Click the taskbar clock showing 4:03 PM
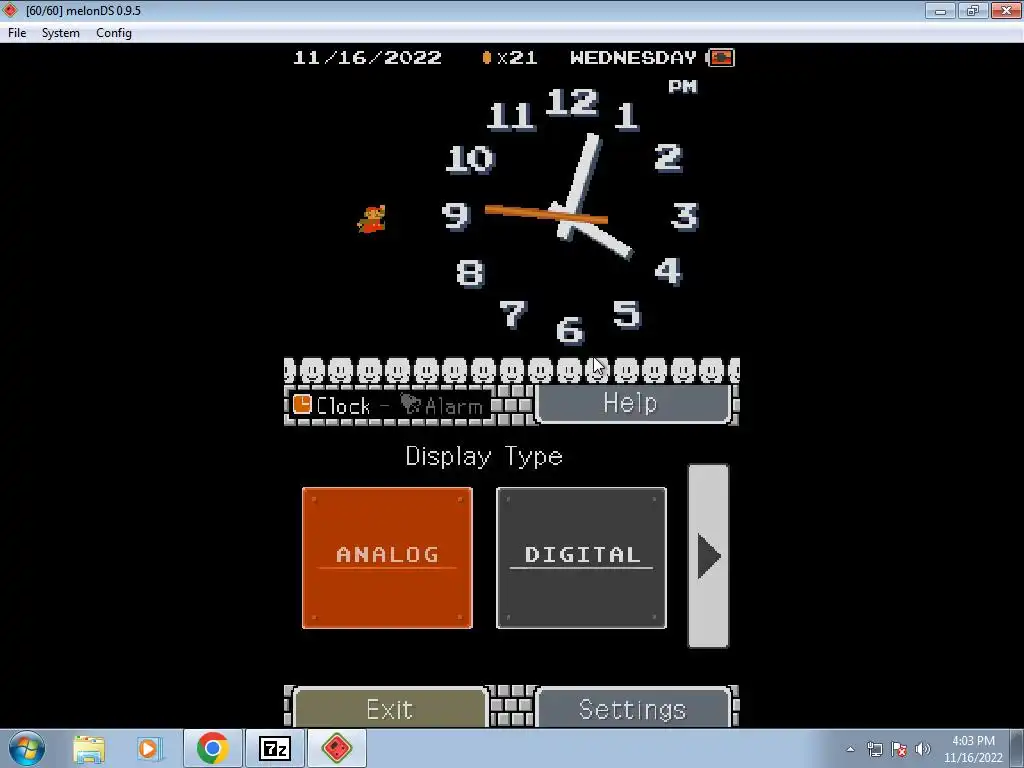 point(973,749)
